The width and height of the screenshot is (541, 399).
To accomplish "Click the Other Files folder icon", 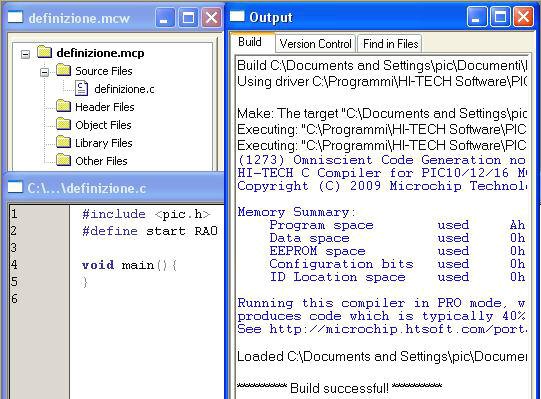I will [63, 159].
